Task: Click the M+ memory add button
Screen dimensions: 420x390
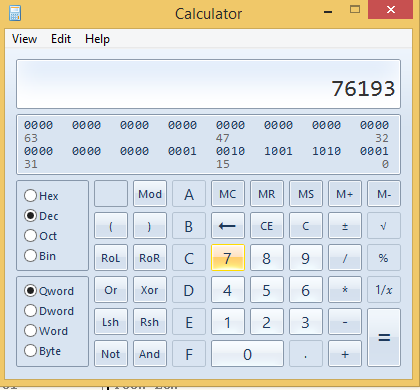Action: (x=345, y=194)
